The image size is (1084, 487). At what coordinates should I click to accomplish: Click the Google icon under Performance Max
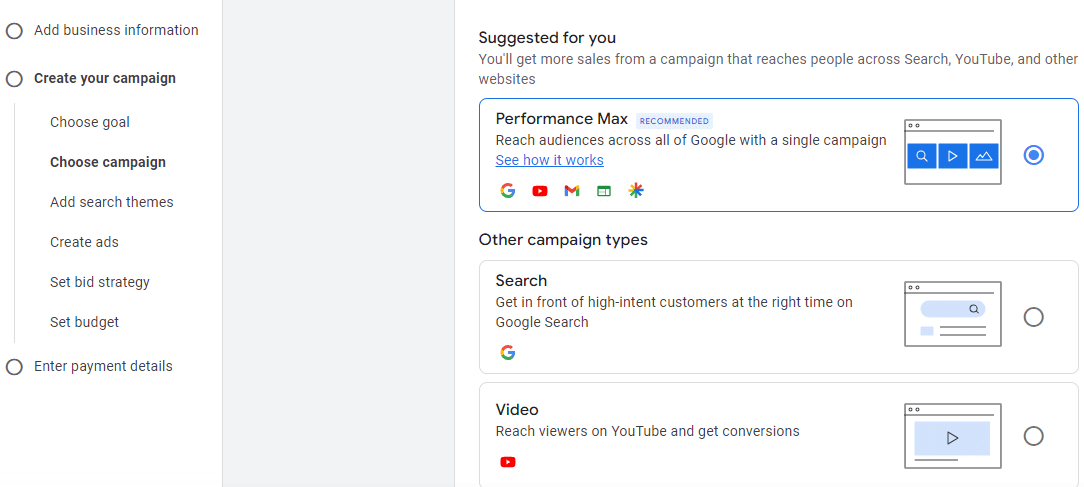pos(507,191)
